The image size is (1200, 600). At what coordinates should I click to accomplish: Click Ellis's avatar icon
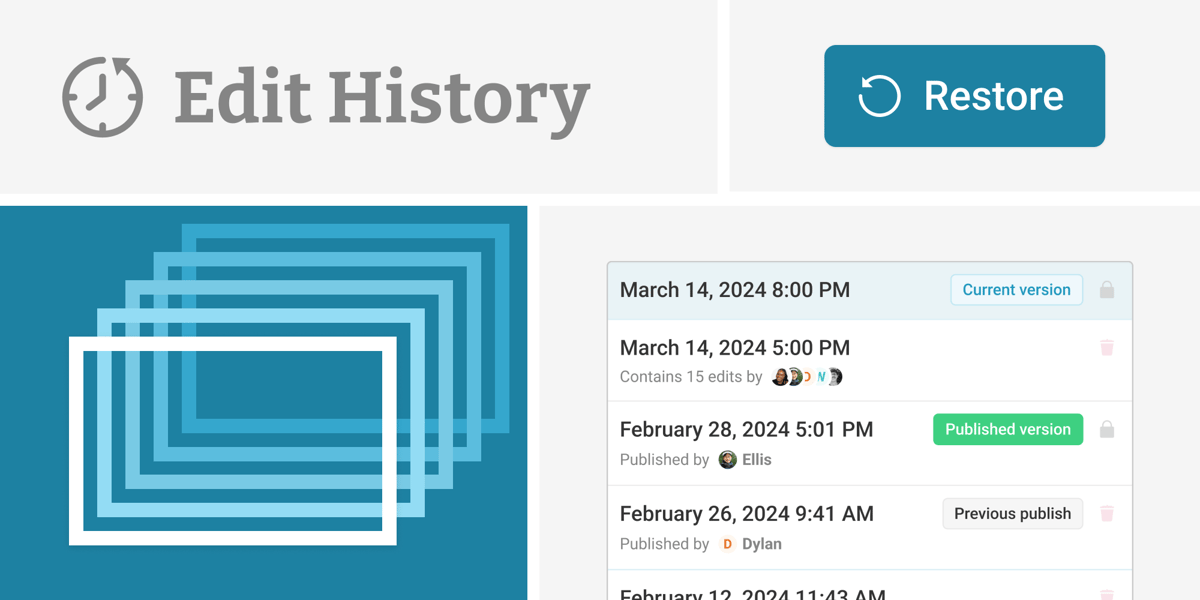click(726, 459)
